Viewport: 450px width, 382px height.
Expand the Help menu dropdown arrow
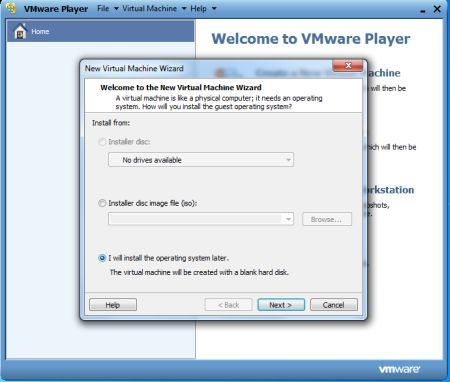[x=214, y=9]
